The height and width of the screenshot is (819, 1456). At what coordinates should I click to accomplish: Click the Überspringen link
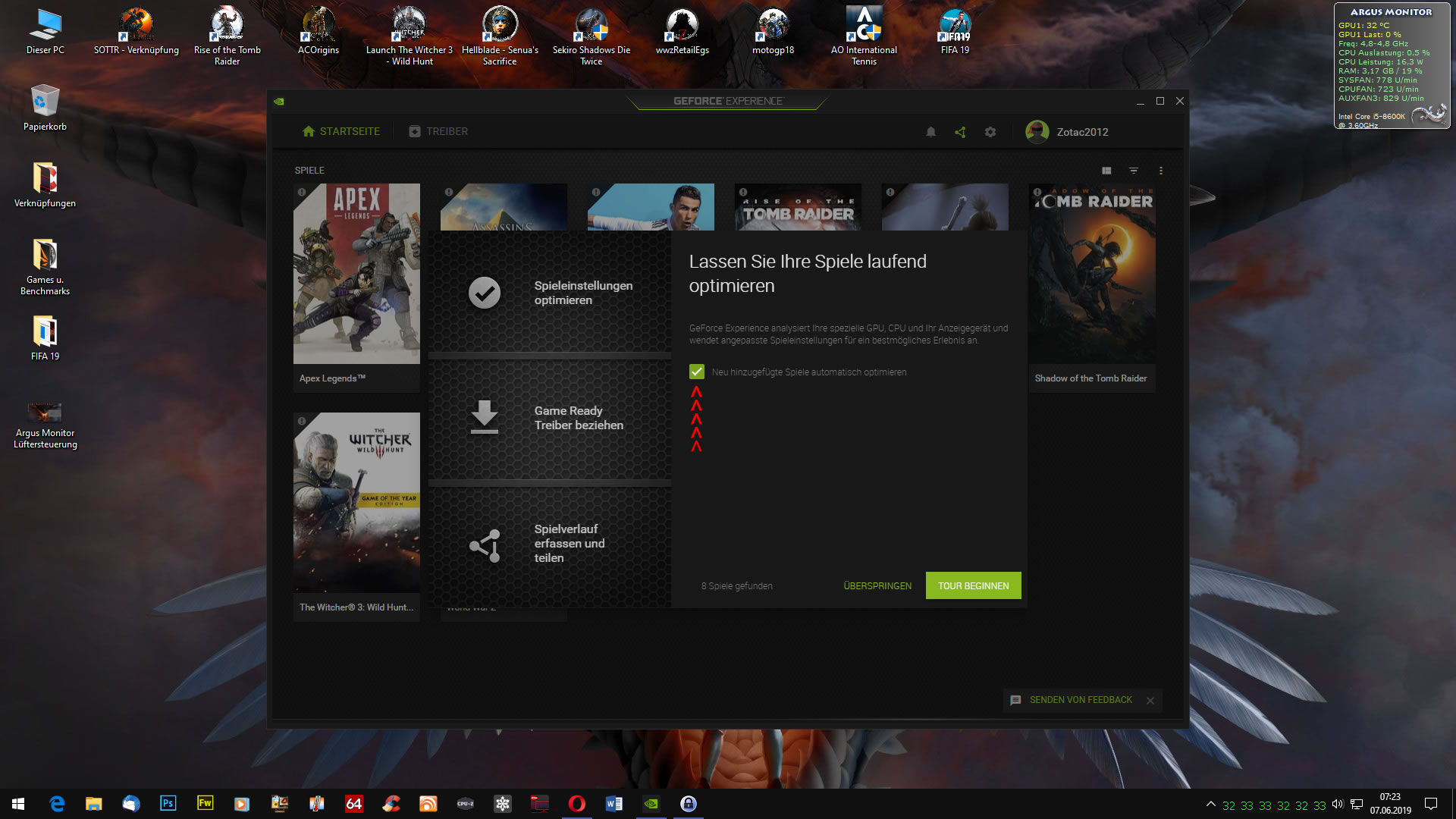[x=877, y=585]
